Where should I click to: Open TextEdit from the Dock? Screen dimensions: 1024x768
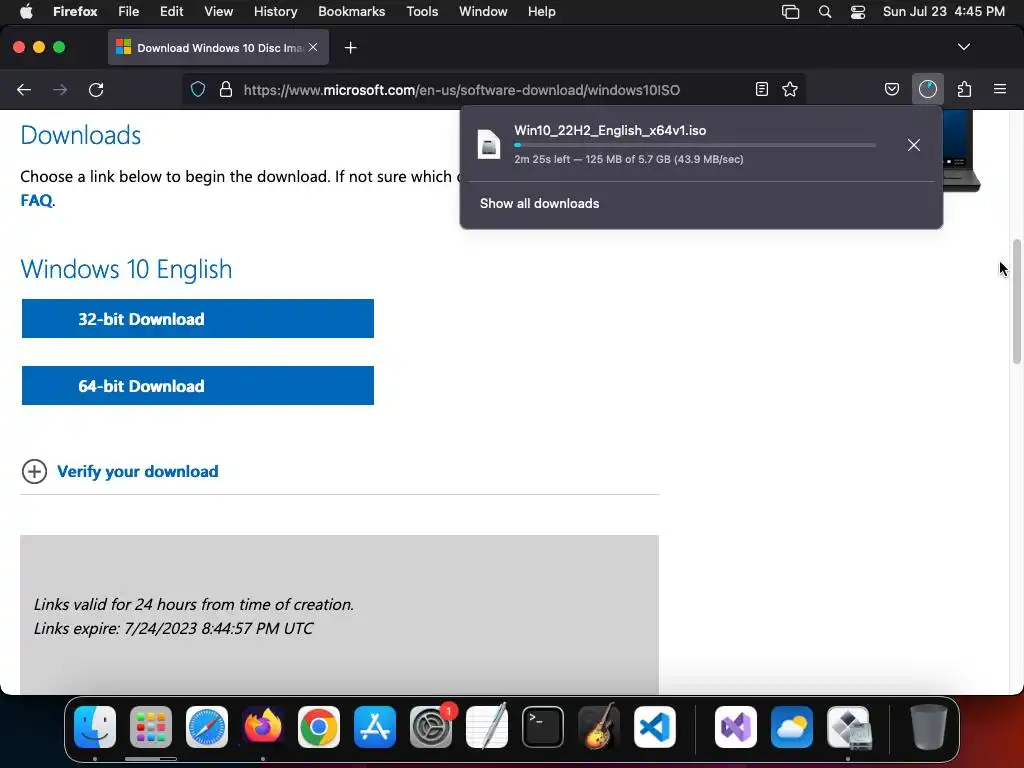[487, 727]
